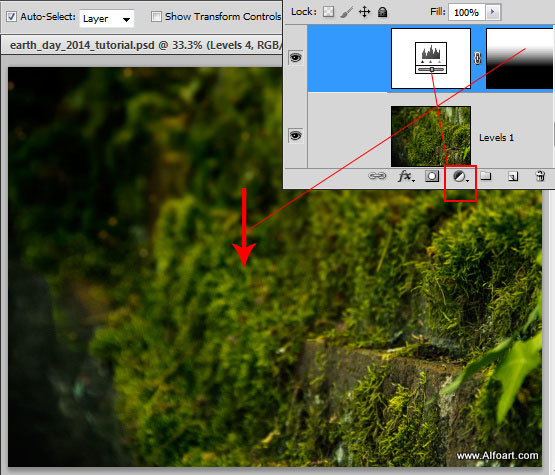The width and height of the screenshot is (555, 475).
Task: Lock image pixels brush icon
Action: [x=347, y=12]
